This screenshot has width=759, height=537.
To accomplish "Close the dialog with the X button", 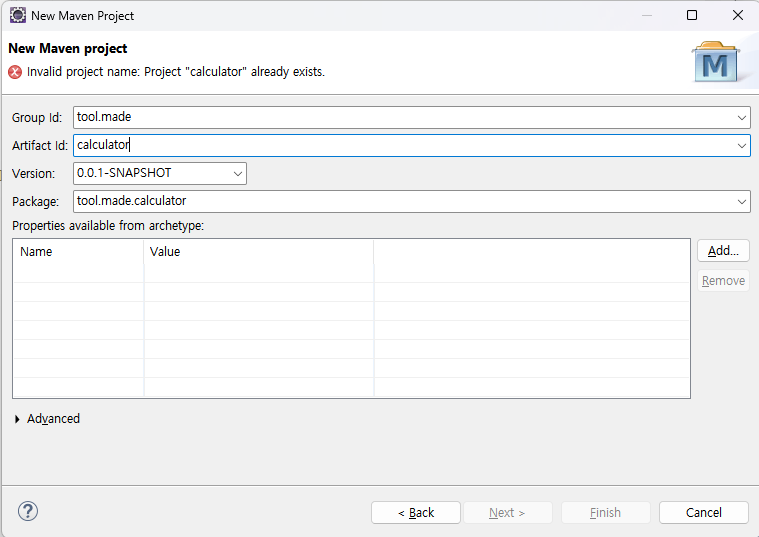I will click(x=738, y=15).
